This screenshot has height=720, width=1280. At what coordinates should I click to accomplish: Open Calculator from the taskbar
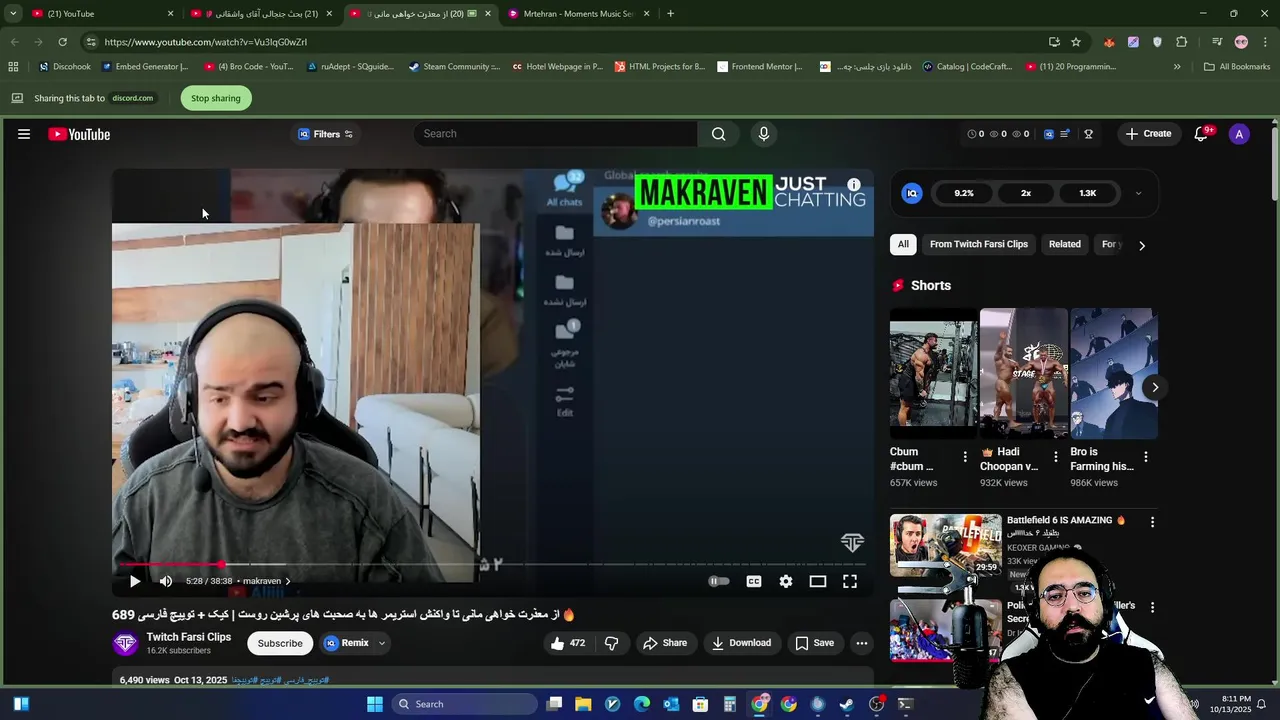click(730, 704)
